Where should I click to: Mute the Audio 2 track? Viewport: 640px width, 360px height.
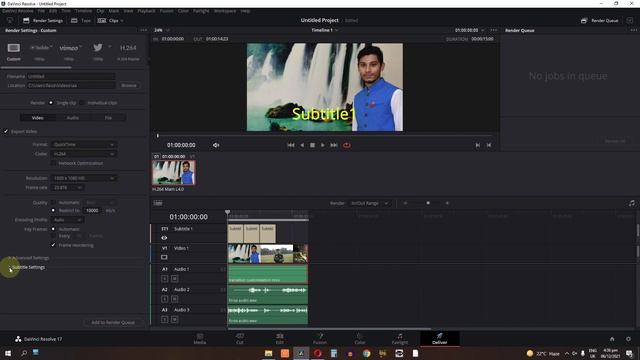pos(174,299)
